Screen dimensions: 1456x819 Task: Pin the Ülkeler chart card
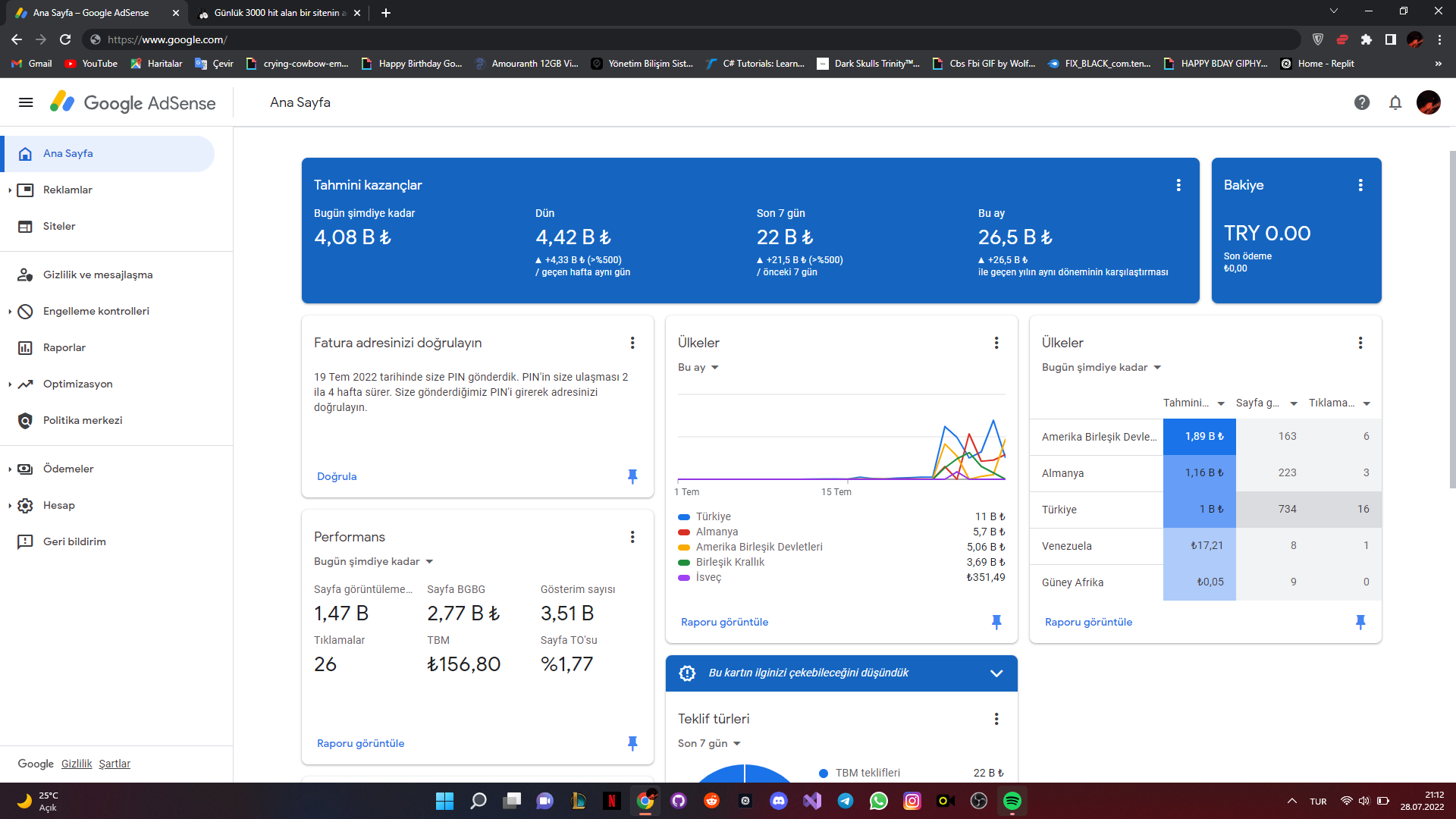996,622
